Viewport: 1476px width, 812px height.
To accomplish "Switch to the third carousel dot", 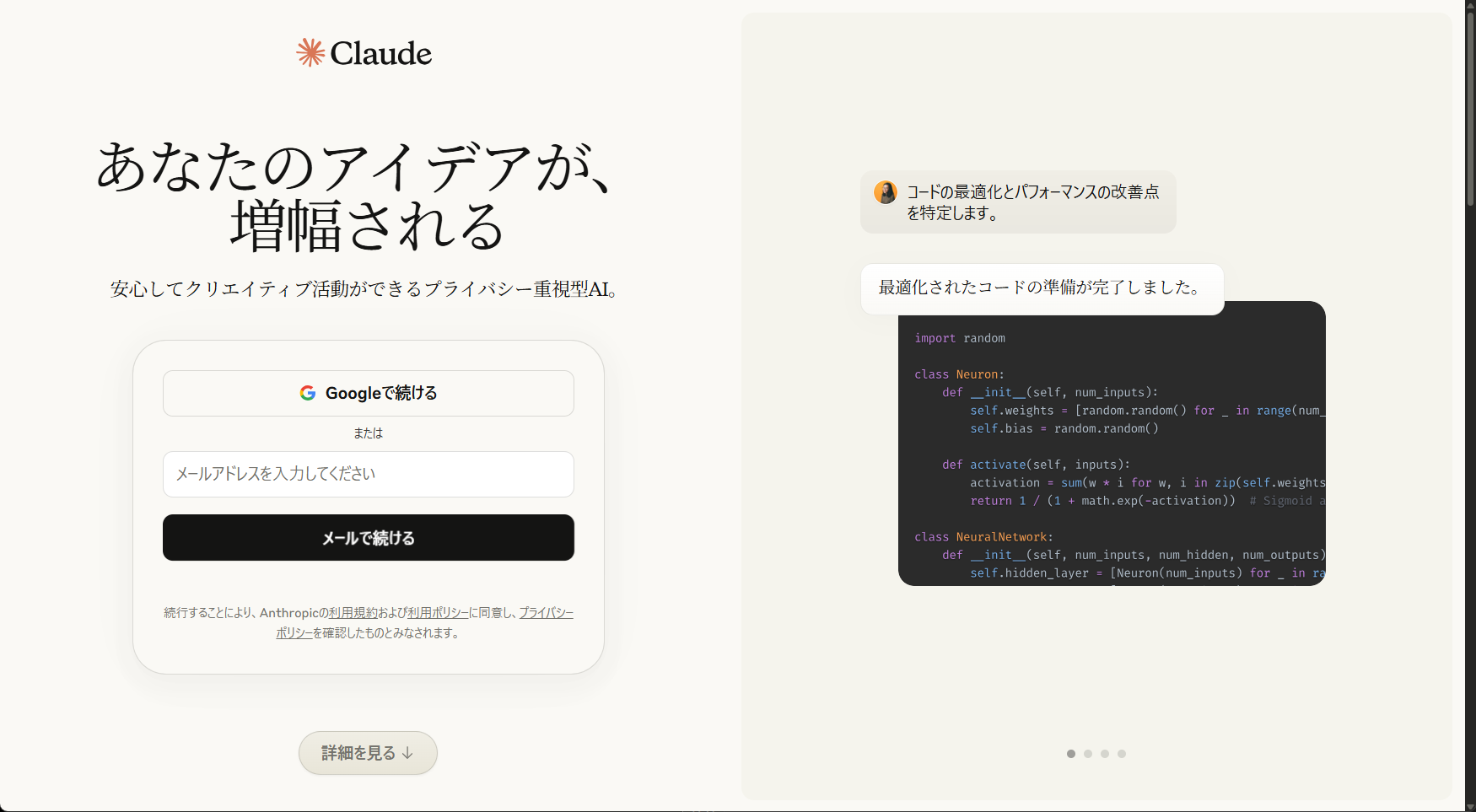I will [x=1105, y=754].
